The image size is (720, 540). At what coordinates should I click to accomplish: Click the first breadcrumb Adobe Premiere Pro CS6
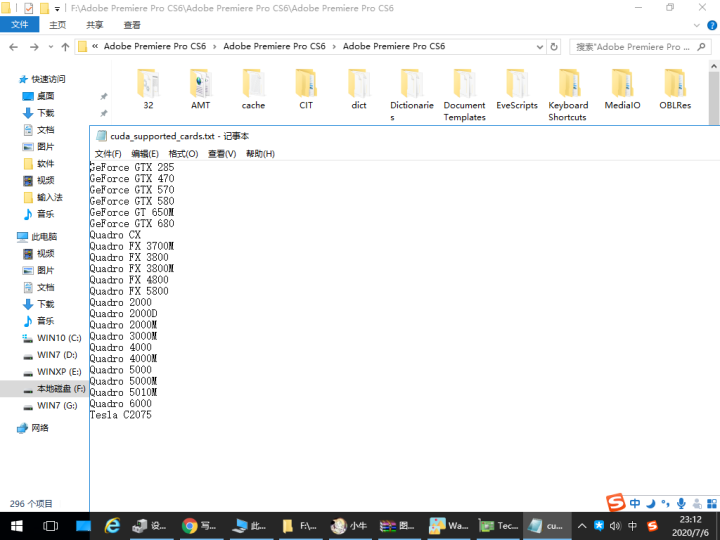pos(155,46)
